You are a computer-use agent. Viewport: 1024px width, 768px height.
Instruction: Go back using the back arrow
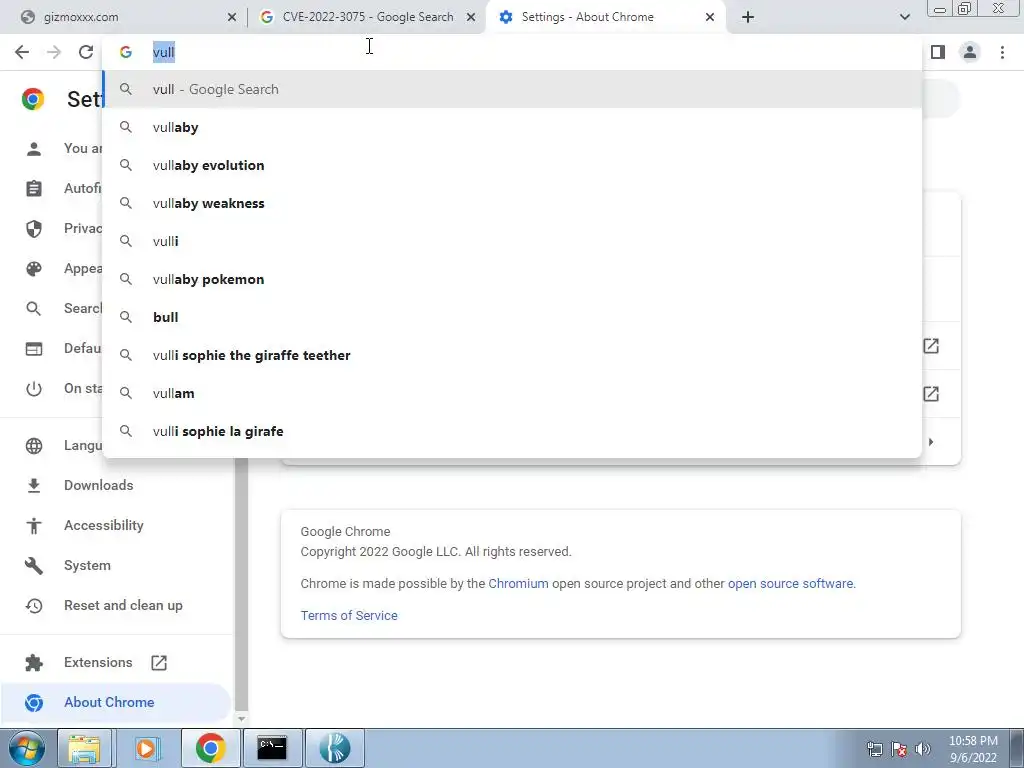pos(22,52)
